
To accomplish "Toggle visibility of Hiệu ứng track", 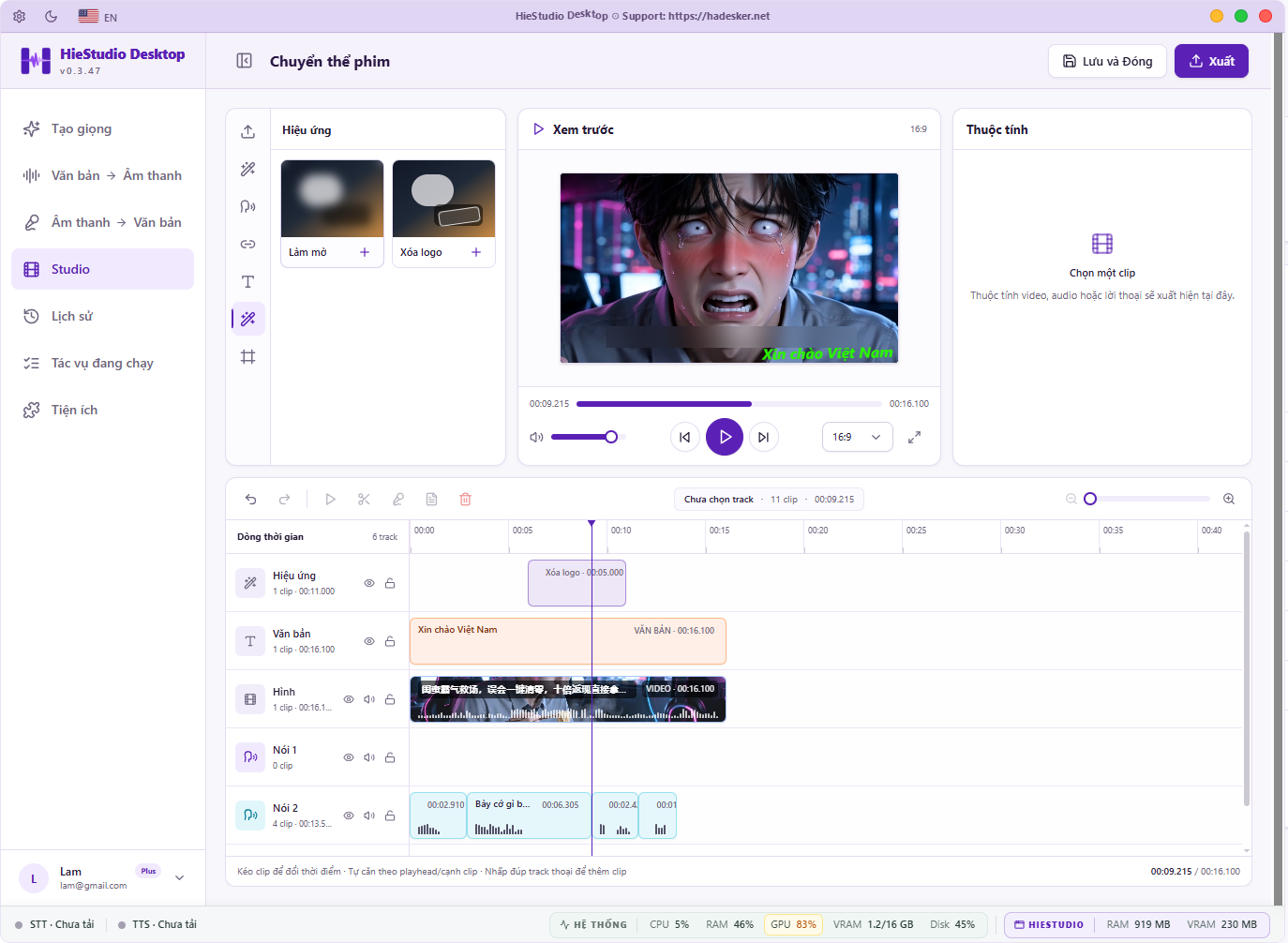I will tap(369, 583).
